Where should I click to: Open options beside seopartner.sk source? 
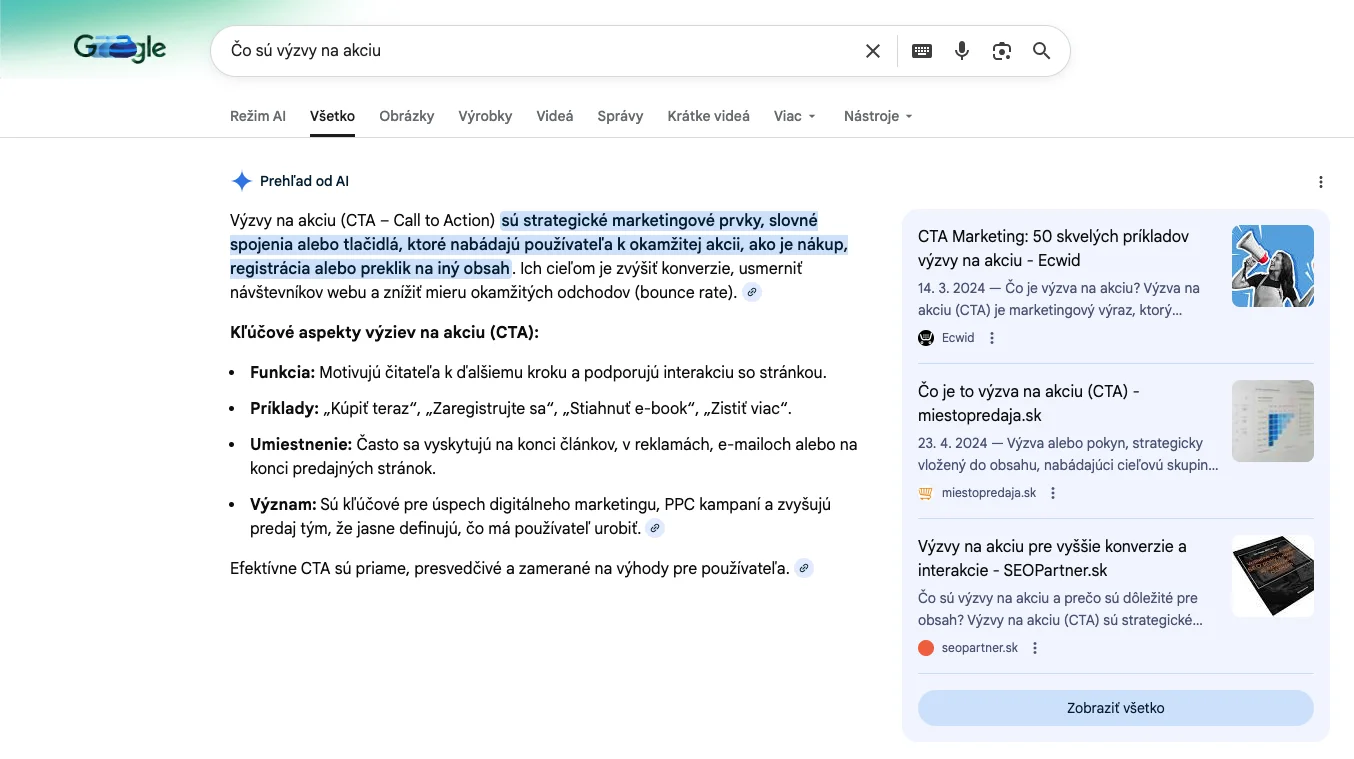tap(1035, 648)
